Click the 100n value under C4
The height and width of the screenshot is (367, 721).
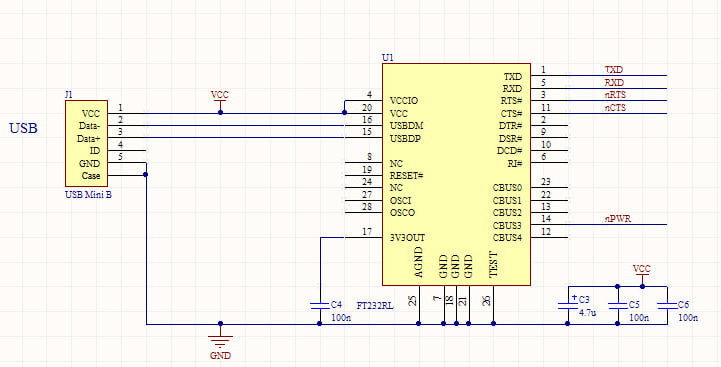[341, 317]
